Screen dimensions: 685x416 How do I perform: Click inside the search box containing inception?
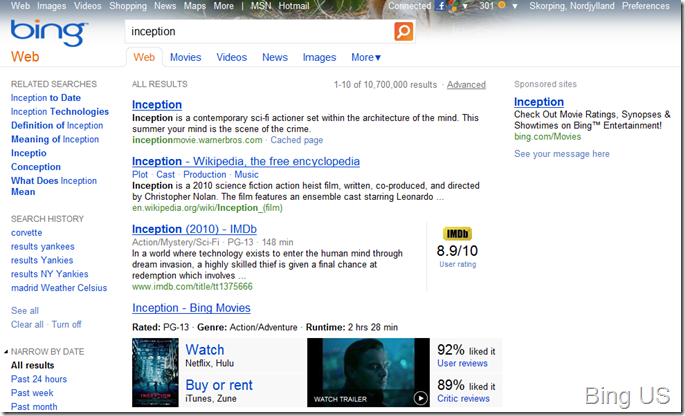(259, 31)
